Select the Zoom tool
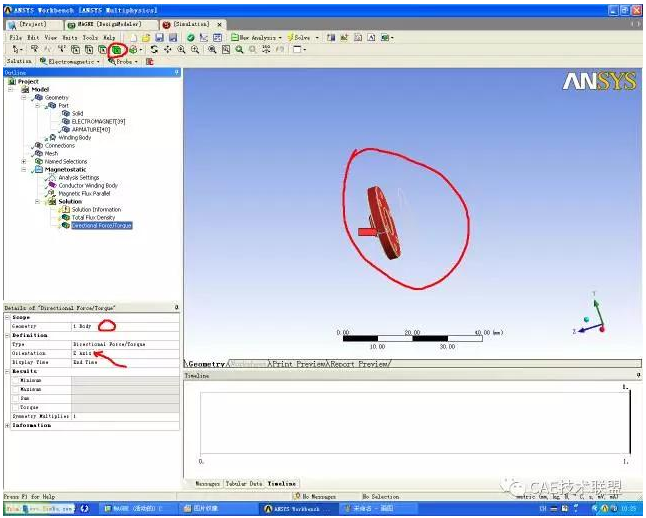646x518 pixels. tap(181, 49)
